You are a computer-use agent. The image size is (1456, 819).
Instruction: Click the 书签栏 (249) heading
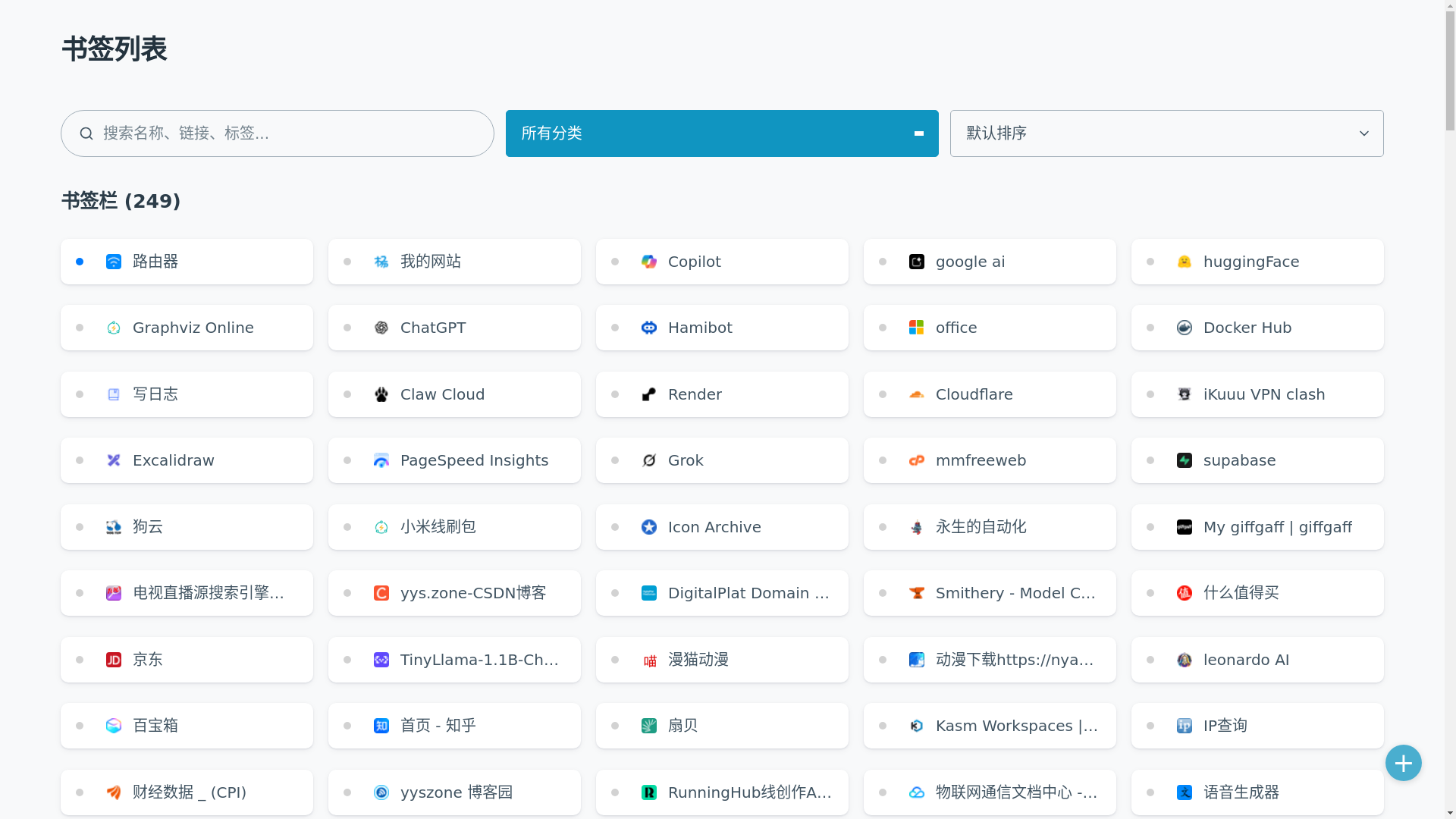[x=121, y=201]
